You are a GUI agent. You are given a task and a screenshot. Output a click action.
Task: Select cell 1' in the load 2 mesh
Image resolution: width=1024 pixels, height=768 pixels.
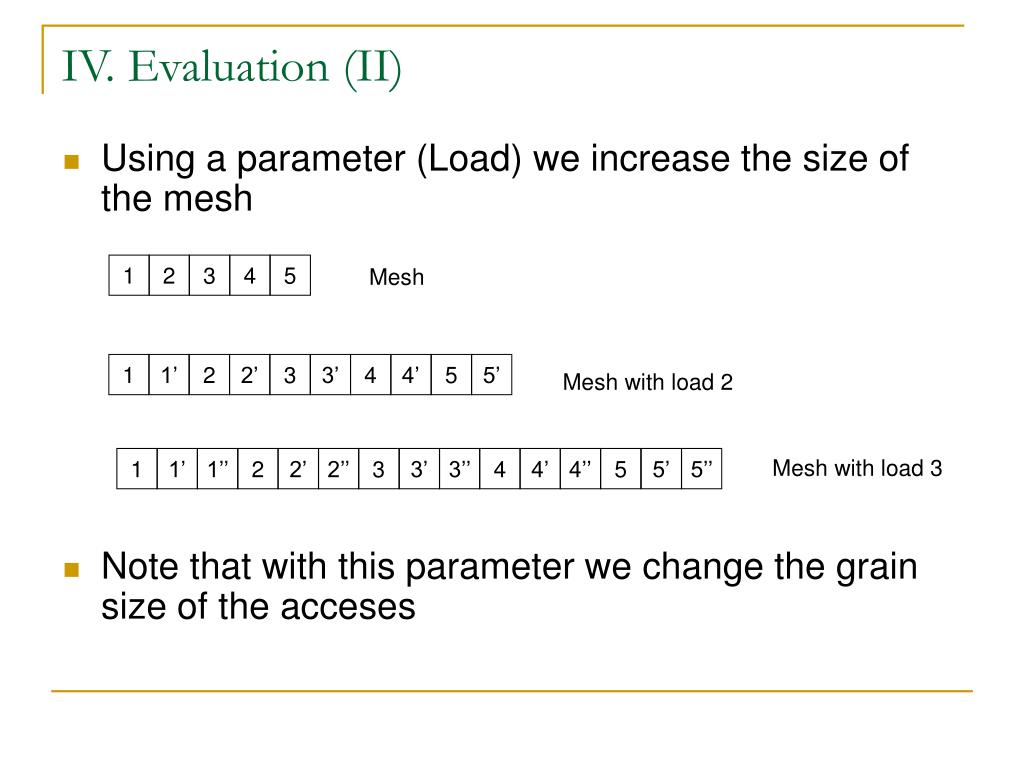coord(169,375)
